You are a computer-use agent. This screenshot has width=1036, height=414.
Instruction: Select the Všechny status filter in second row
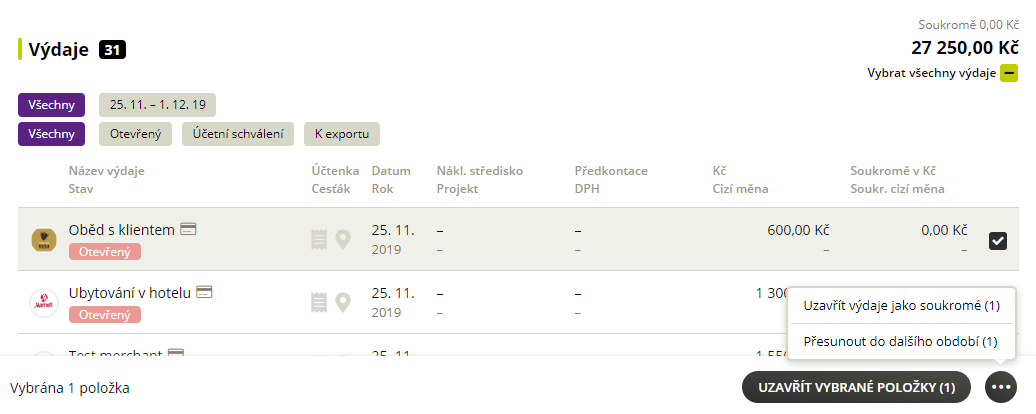click(52, 134)
